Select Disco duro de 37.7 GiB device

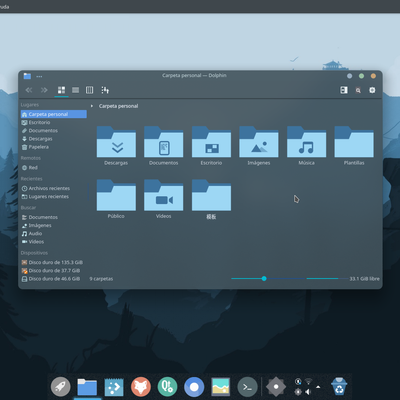click(x=54, y=271)
